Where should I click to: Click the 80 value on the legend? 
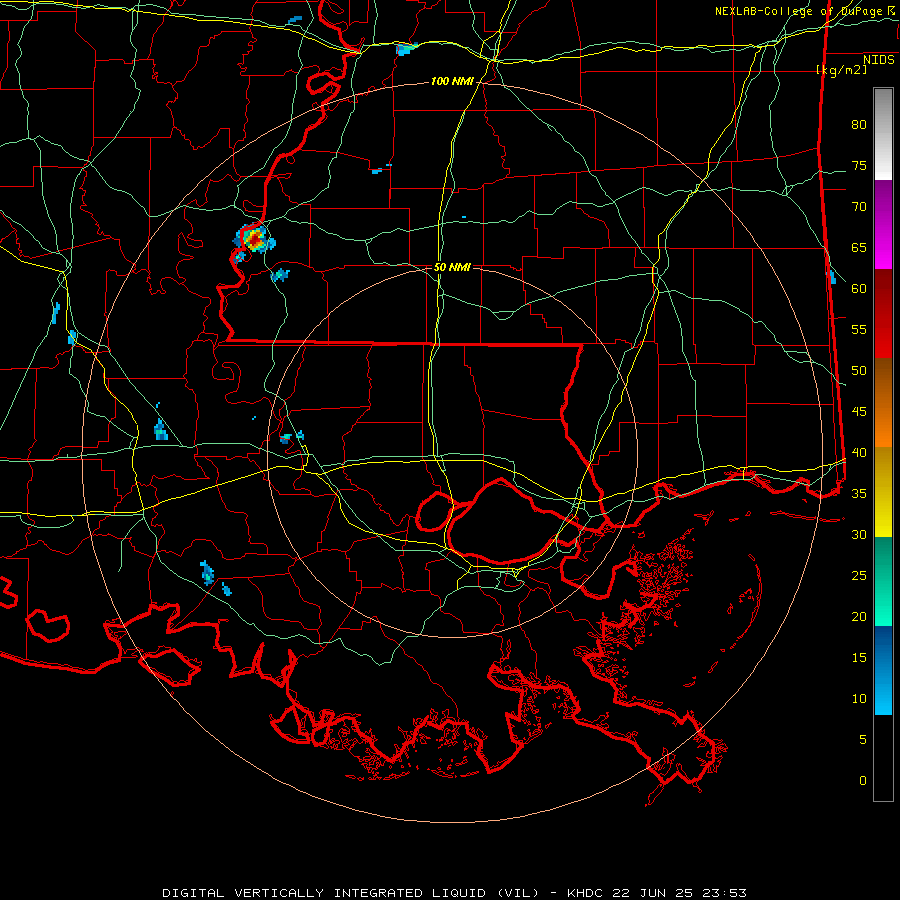tap(859, 125)
